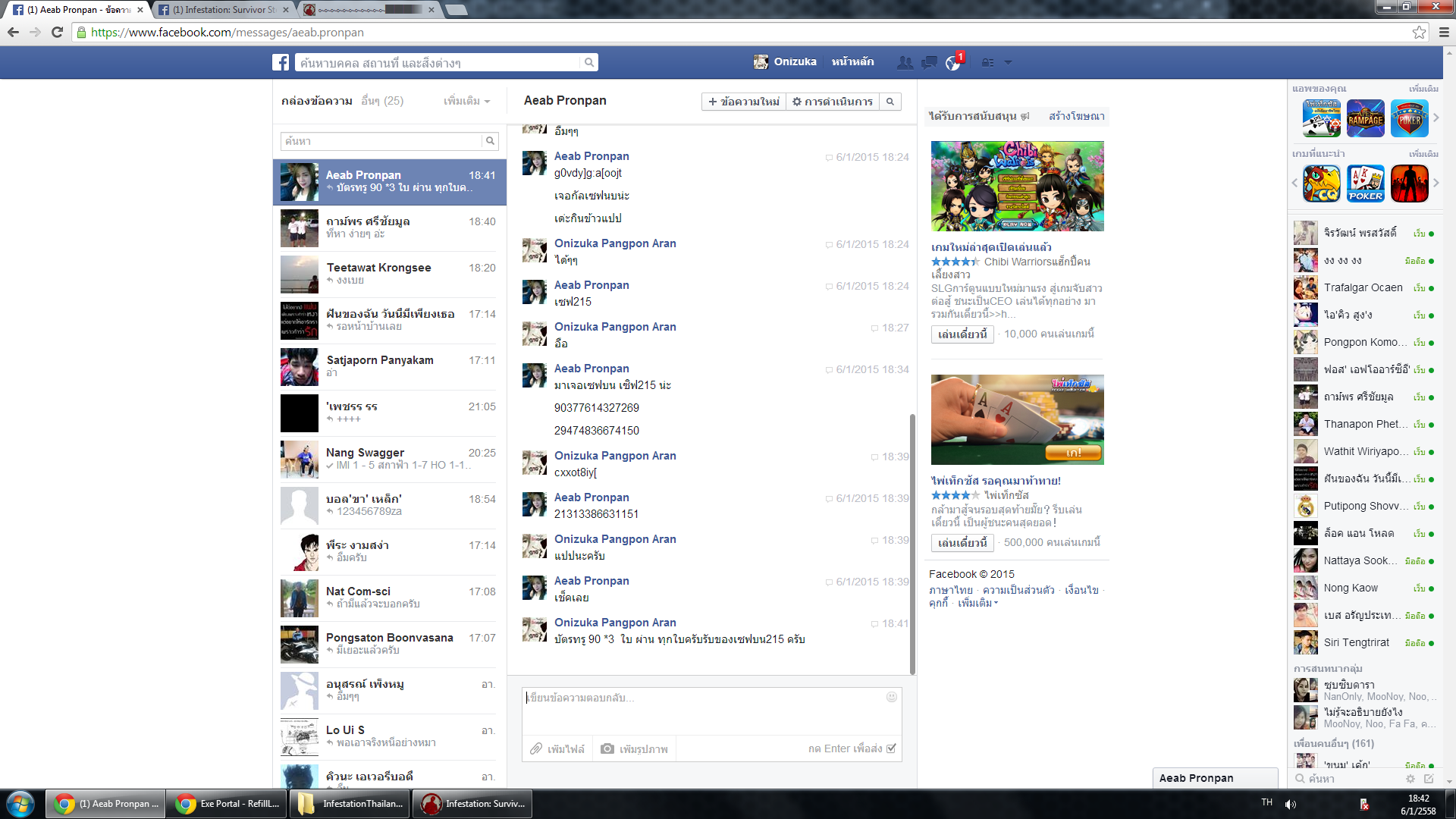This screenshot has width=1456, height=819.
Task: Click the Facebook logo icon
Action: click(x=281, y=62)
